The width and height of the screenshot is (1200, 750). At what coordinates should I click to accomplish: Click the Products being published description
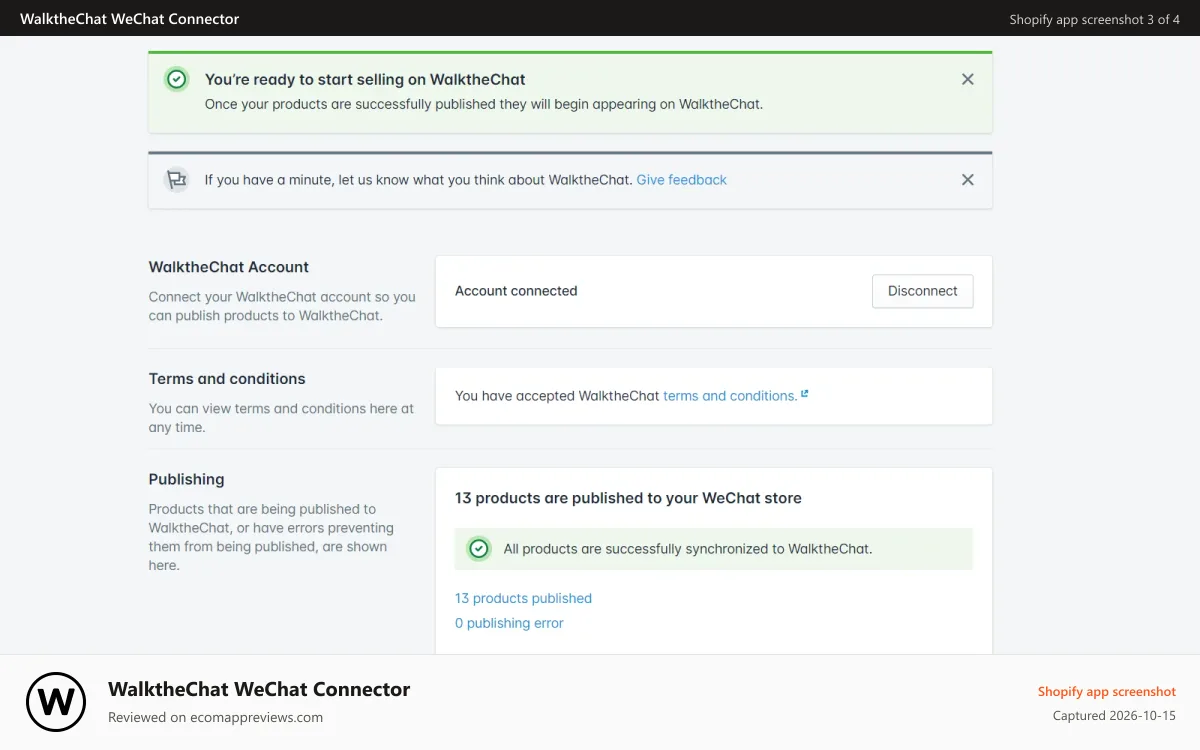pyautogui.click(x=271, y=537)
